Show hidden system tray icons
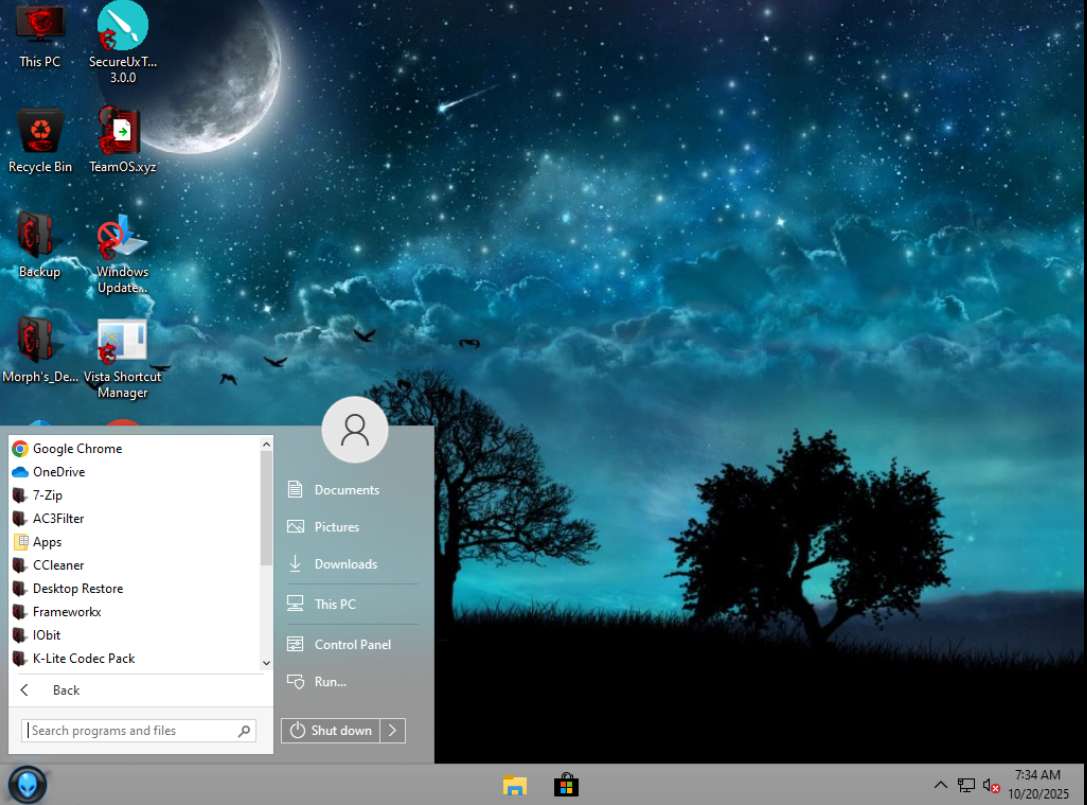The height and width of the screenshot is (805, 1087). pyautogui.click(x=940, y=785)
